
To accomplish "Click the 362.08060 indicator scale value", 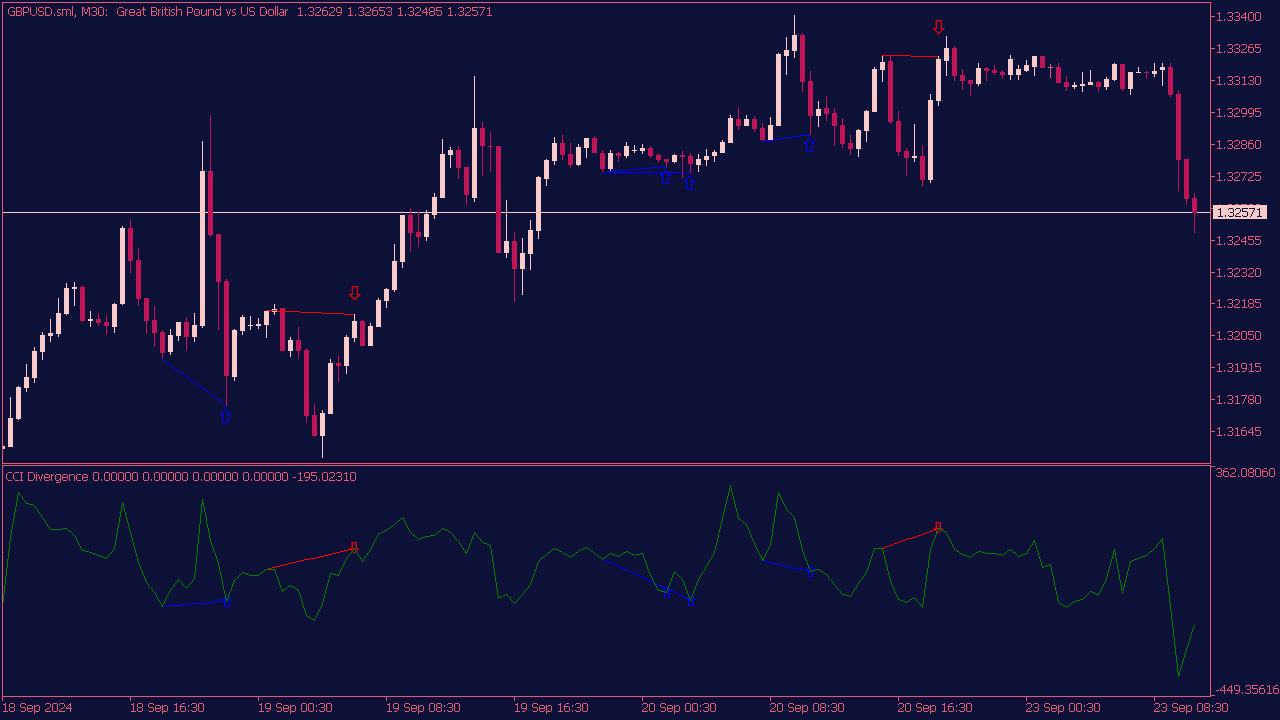I will tap(1246, 472).
